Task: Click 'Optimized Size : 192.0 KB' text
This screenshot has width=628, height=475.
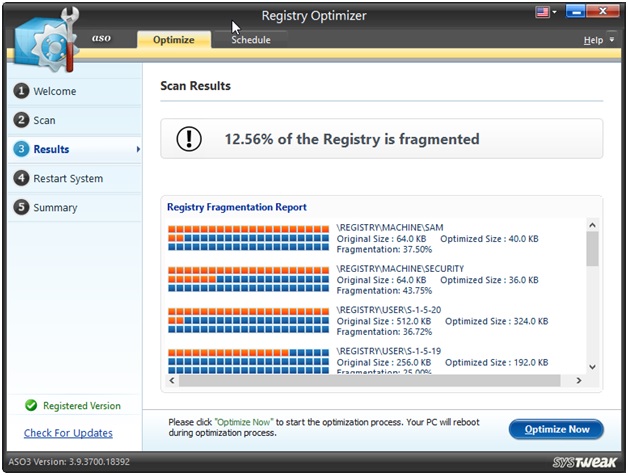Action: 497,362
